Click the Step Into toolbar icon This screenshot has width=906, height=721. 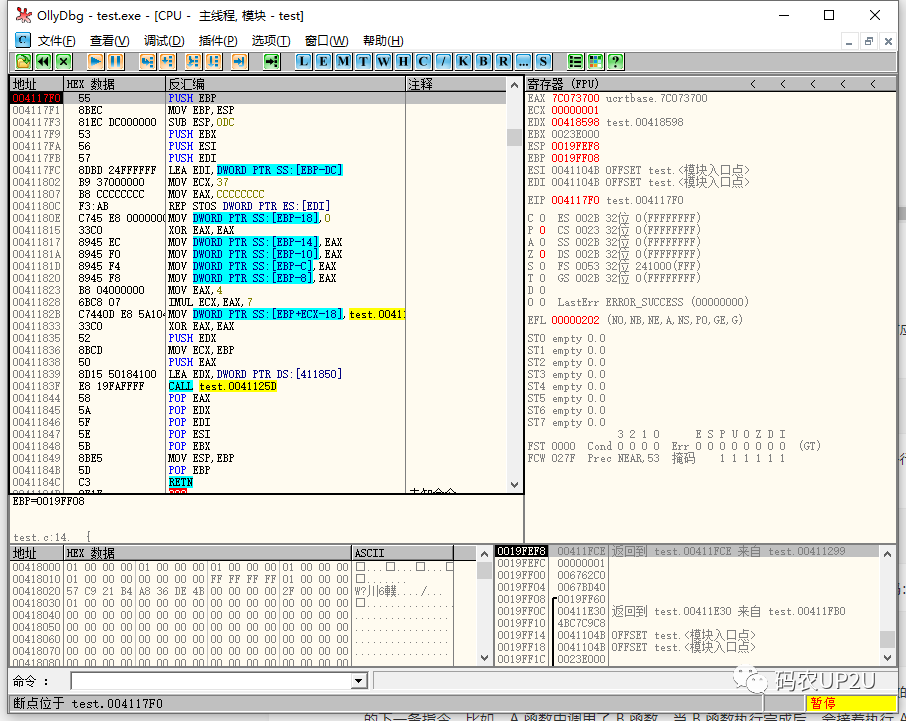tap(147, 61)
